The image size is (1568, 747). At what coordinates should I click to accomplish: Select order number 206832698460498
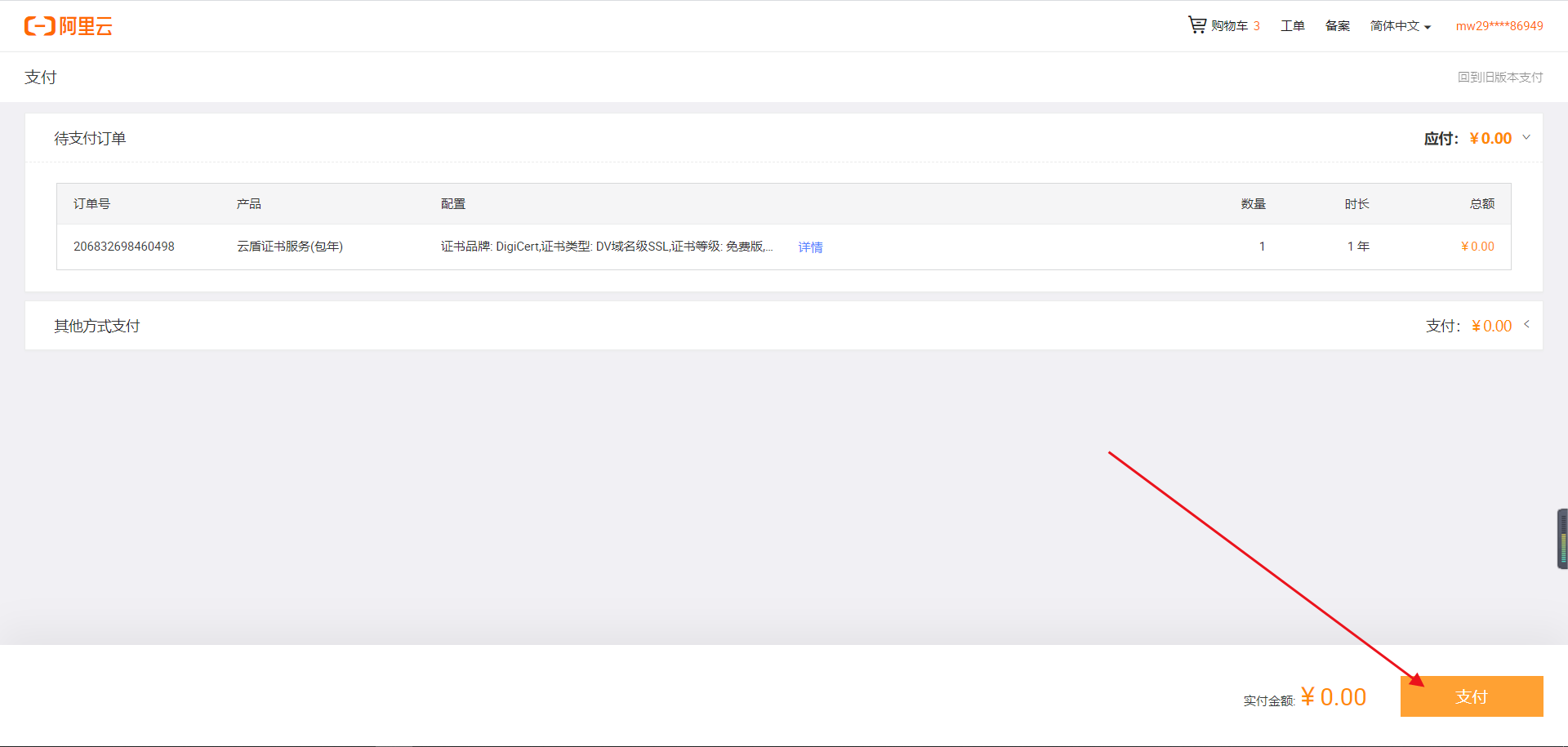124,247
